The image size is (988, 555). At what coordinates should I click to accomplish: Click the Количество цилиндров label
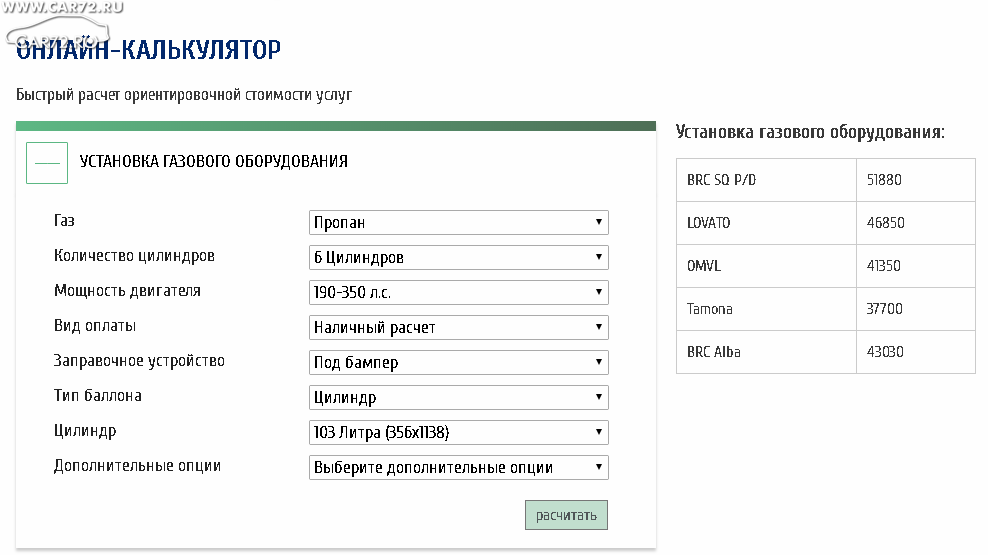point(134,256)
